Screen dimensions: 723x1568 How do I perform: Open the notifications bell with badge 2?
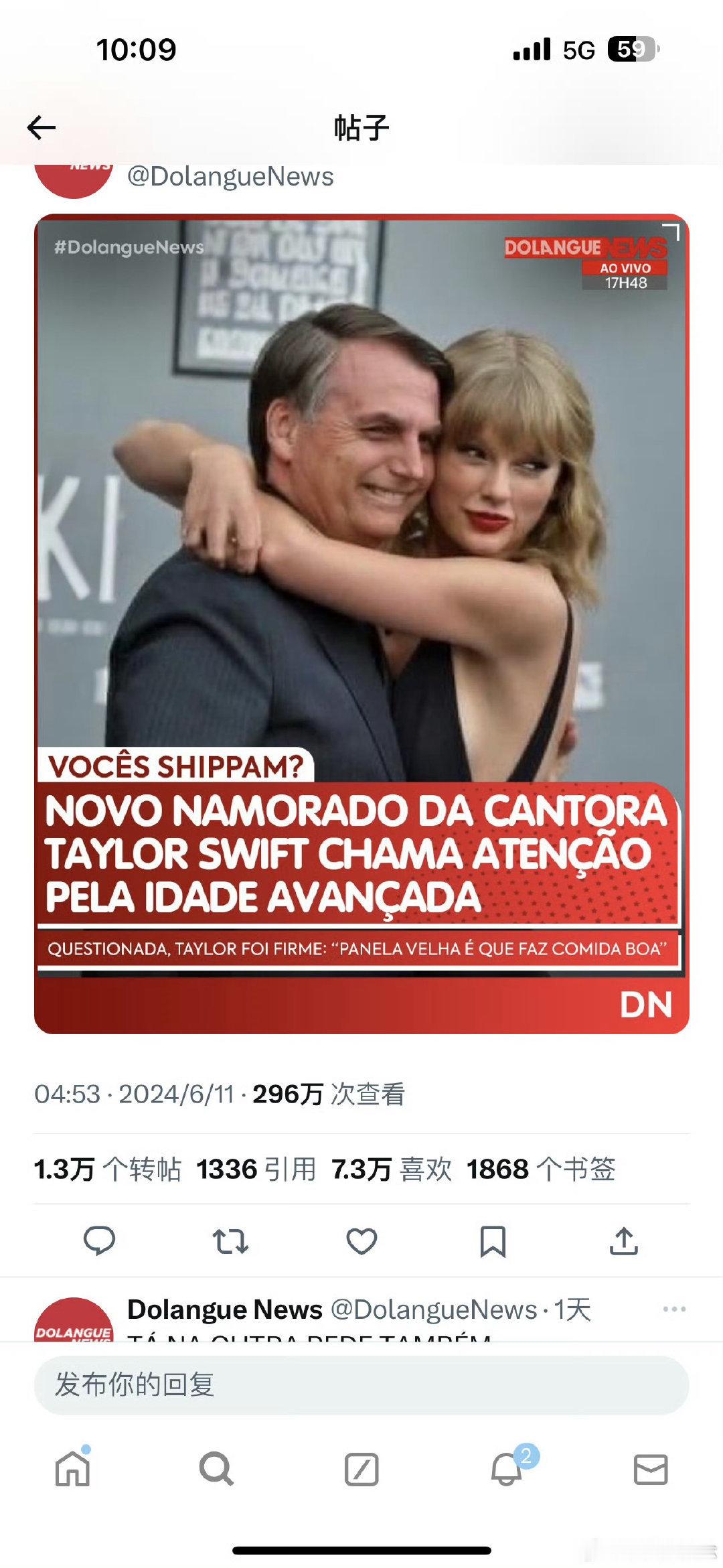(x=507, y=1468)
